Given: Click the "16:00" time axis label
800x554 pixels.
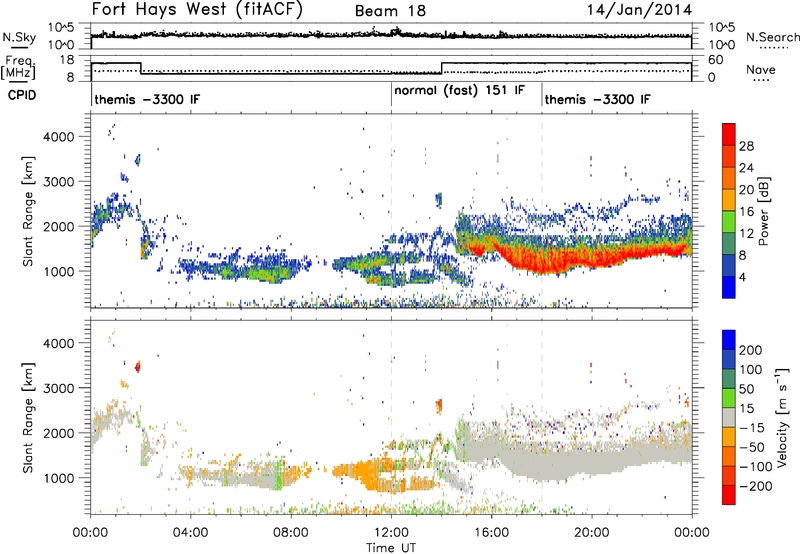Looking at the screenshot, I should tap(491, 533).
